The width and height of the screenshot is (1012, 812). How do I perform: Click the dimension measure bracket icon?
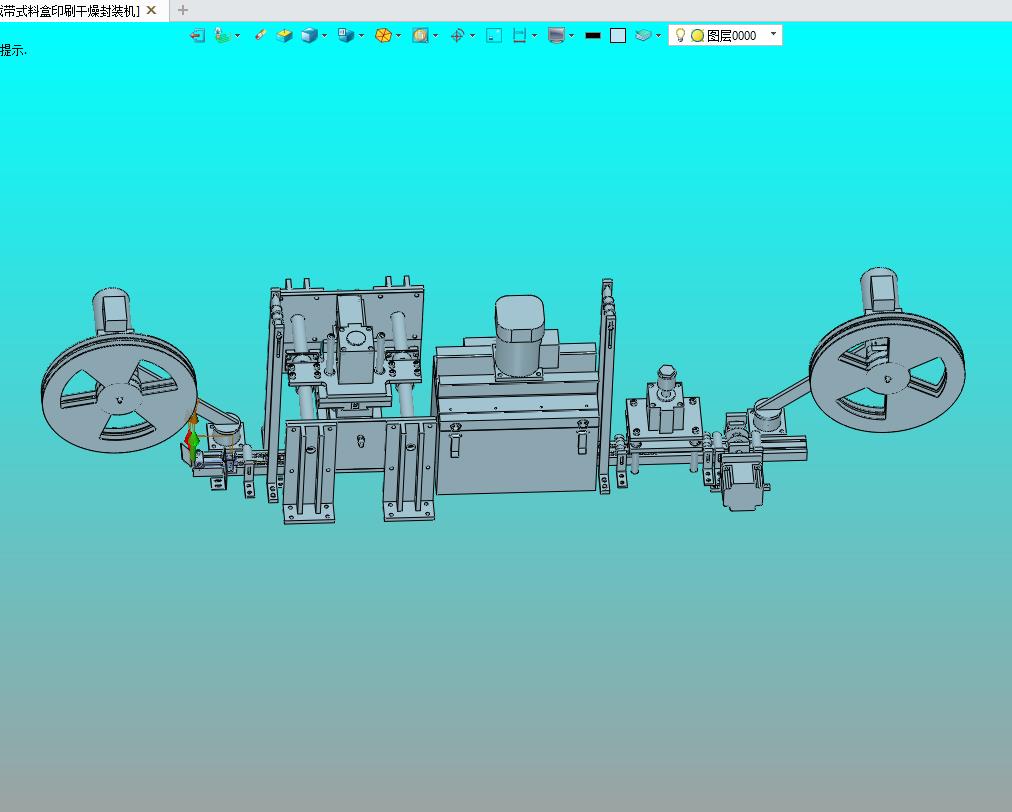click(x=520, y=36)
